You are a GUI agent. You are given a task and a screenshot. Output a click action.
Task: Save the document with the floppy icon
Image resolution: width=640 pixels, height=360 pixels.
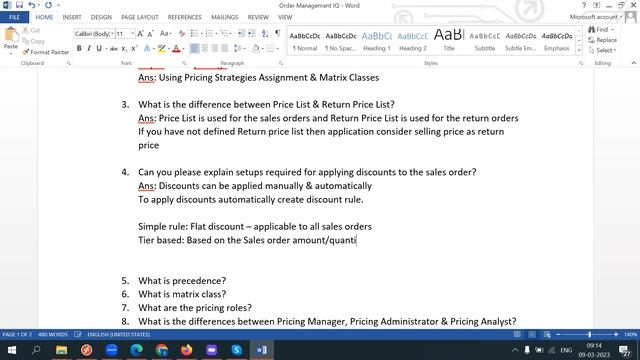[19, 5]
